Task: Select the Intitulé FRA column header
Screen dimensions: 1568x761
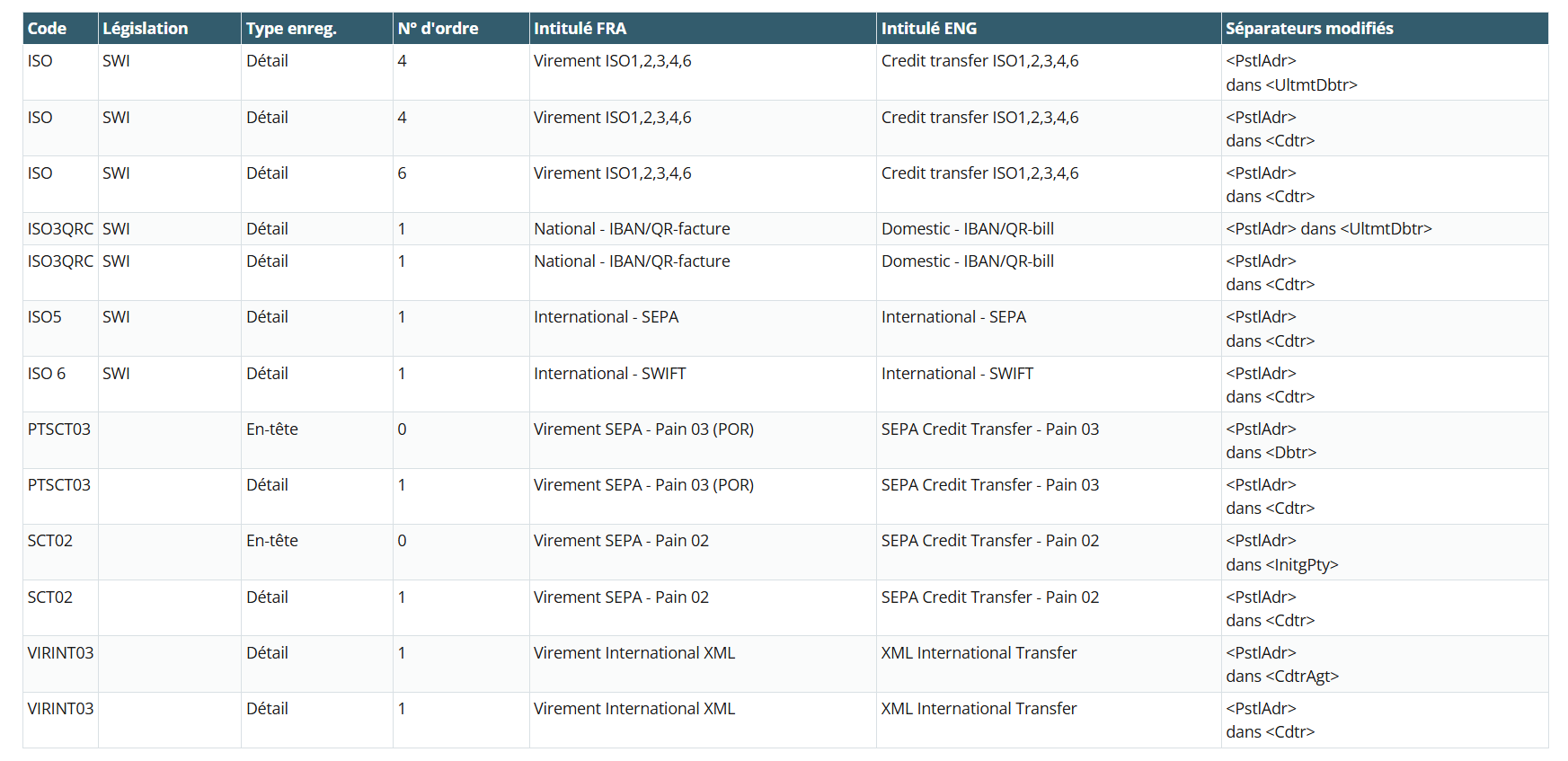Action: tap(580, 29)
